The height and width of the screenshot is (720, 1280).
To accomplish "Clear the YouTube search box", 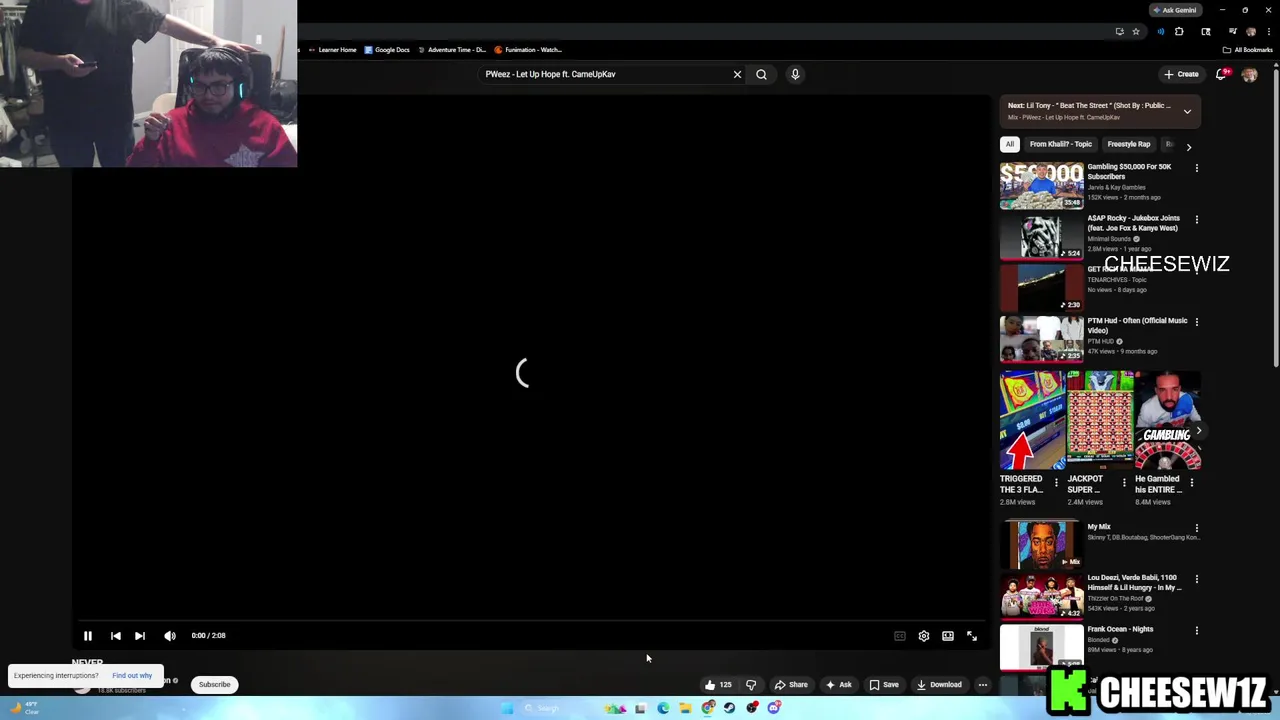I will pos(737,74).
